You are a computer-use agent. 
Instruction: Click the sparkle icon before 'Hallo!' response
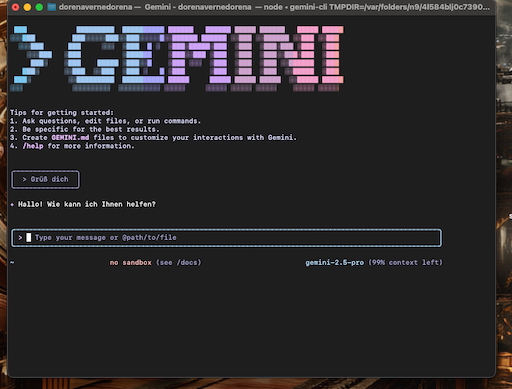(12, 204)
